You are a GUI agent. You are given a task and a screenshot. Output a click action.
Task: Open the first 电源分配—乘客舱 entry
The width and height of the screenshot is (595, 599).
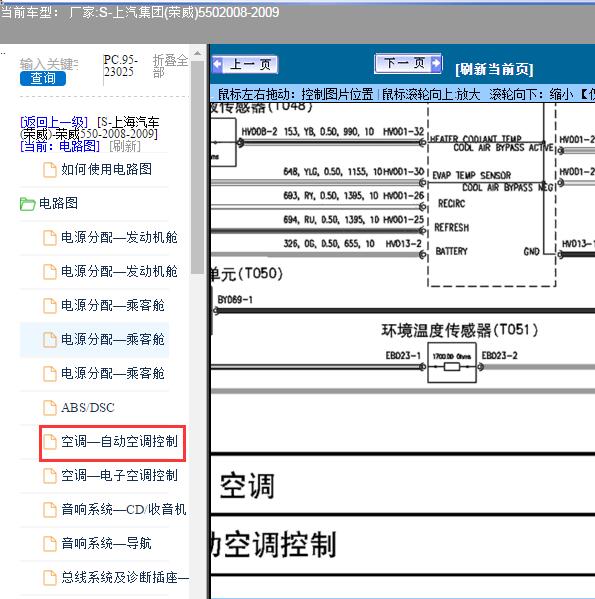(x=113, y=305)
